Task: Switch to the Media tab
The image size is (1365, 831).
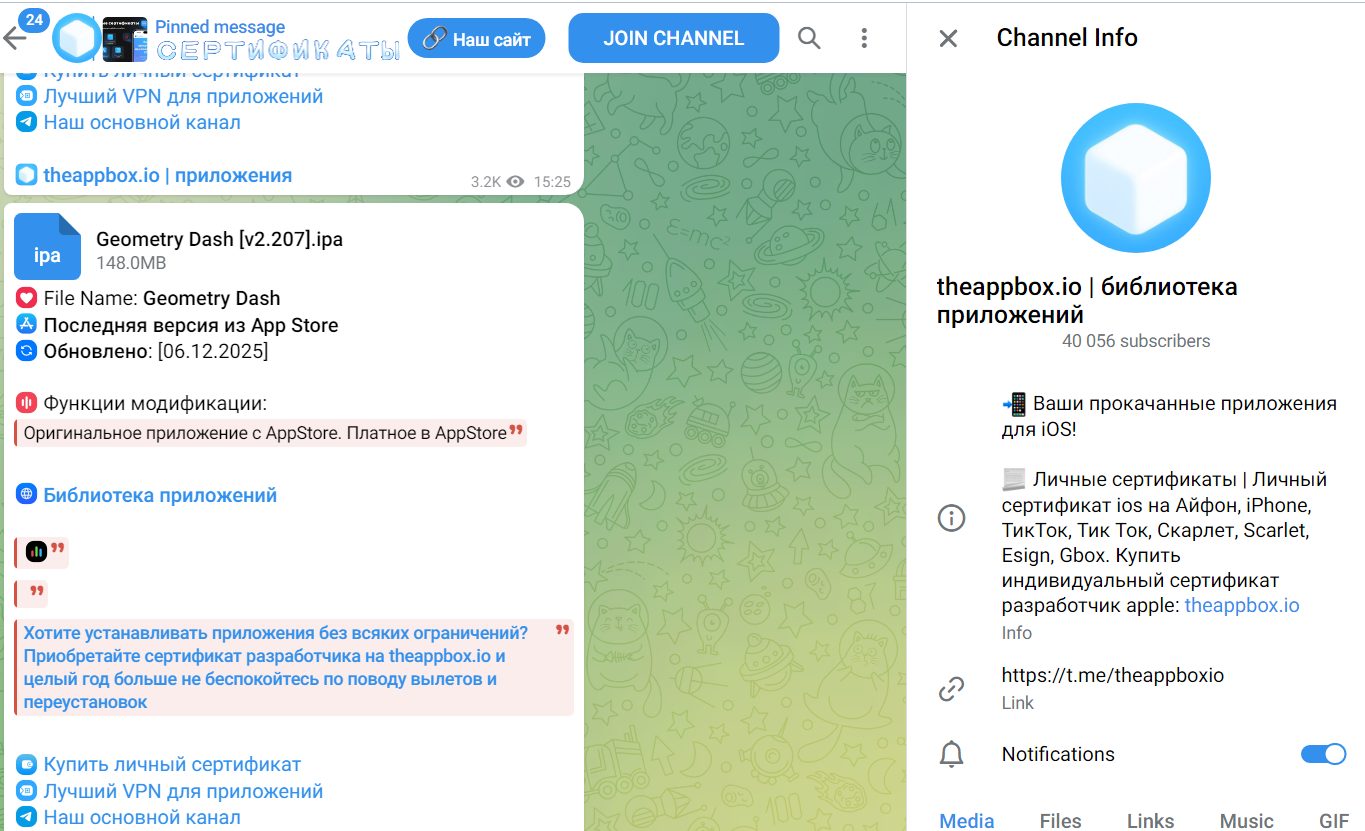Action: (965, 820)
